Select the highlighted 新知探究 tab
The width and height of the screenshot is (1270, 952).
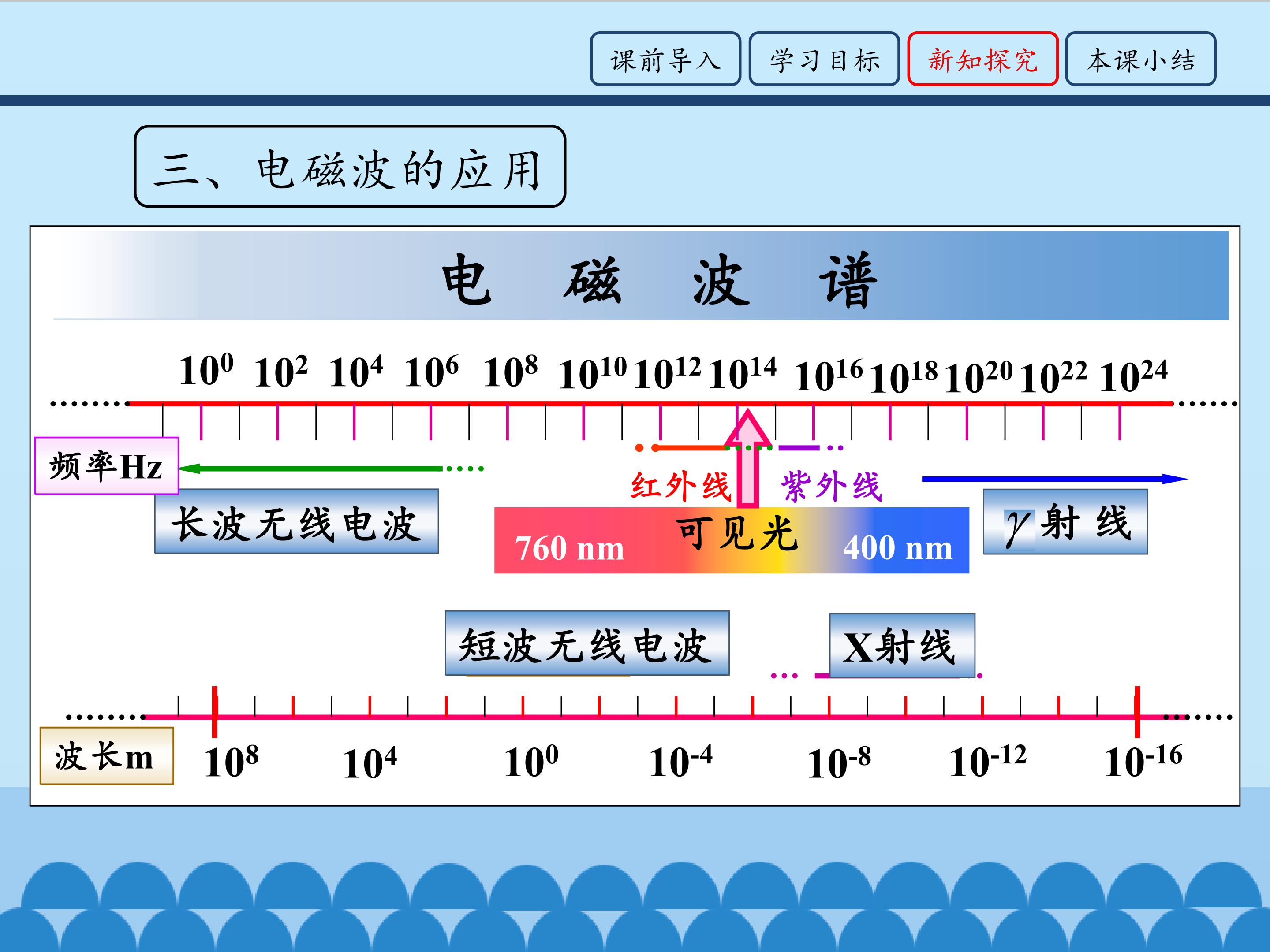click(x=982, y=59)
